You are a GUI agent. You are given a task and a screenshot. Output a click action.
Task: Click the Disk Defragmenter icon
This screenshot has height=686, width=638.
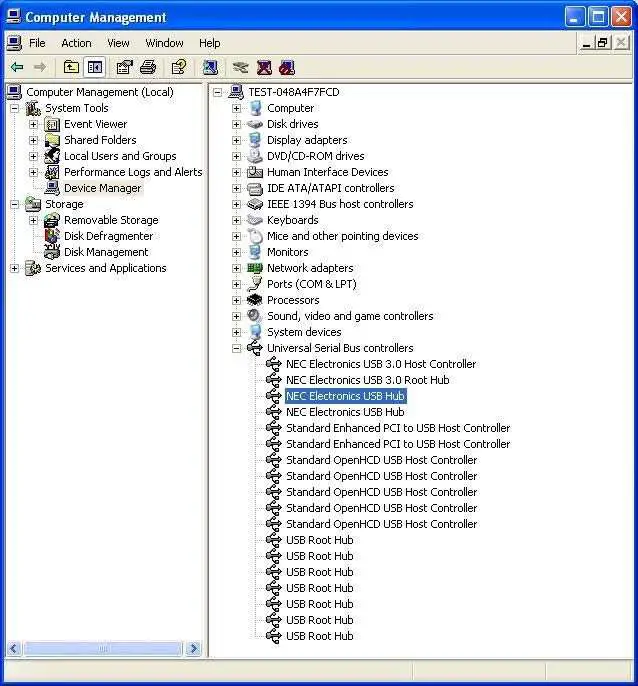53,236
